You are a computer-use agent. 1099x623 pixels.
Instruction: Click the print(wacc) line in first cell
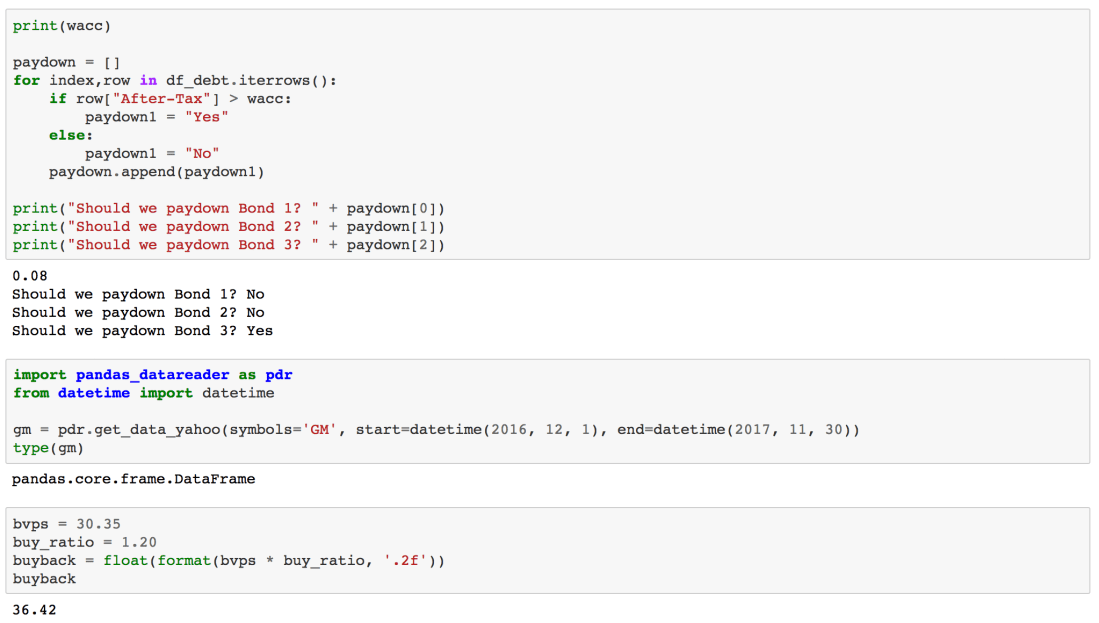[x=62, y=26]
